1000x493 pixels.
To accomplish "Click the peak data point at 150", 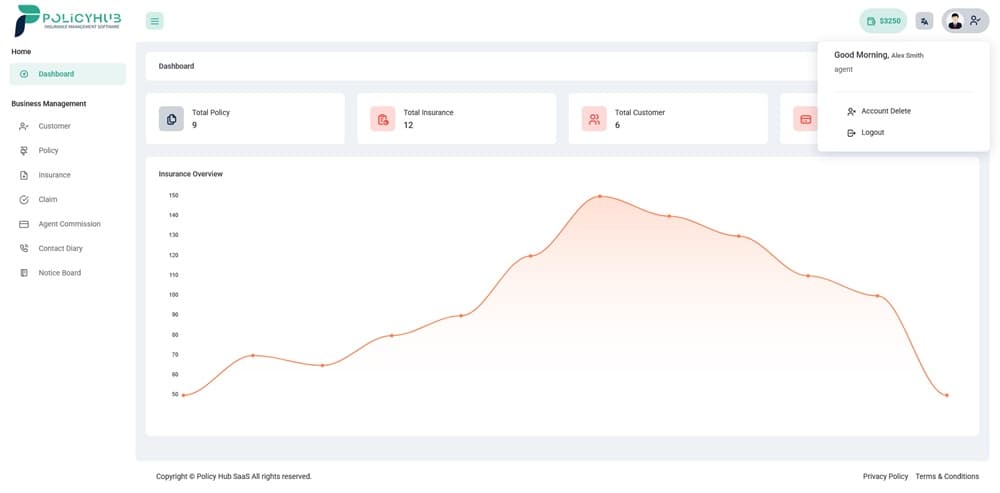I will point(600,196).
